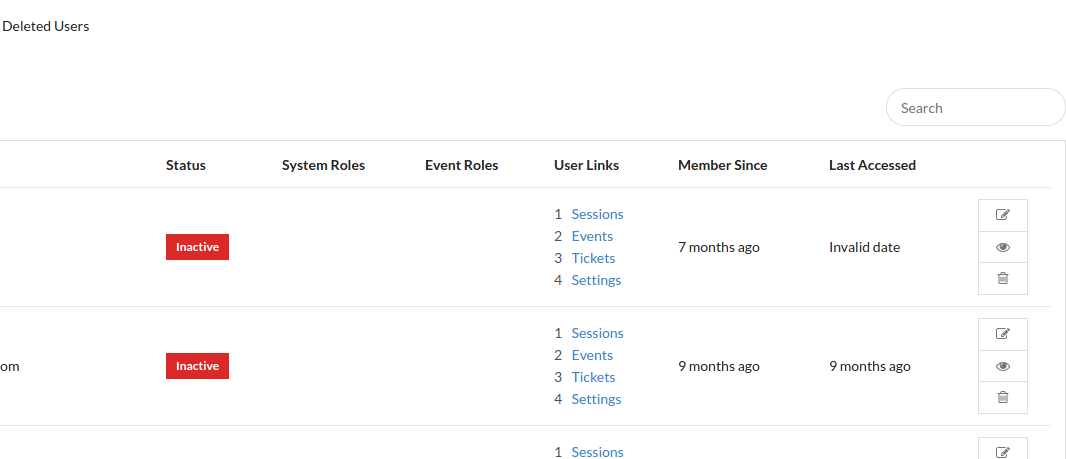Click the Event Roles column header
This screenshot has height=459, width=1066.
(x=462, y=165)
